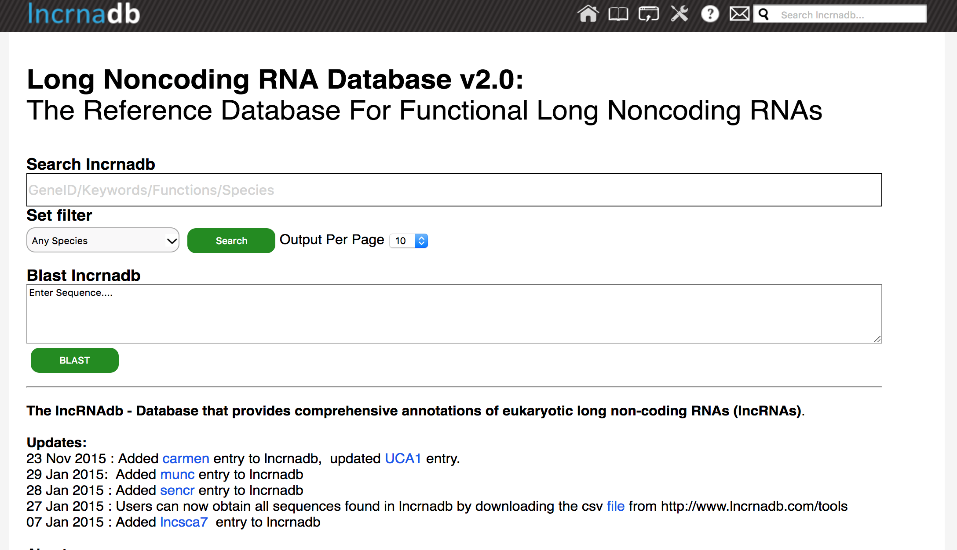Viewport: 957px width, 550px height.
Task: Open the book icon in header
Action: (x=618, y=14)
